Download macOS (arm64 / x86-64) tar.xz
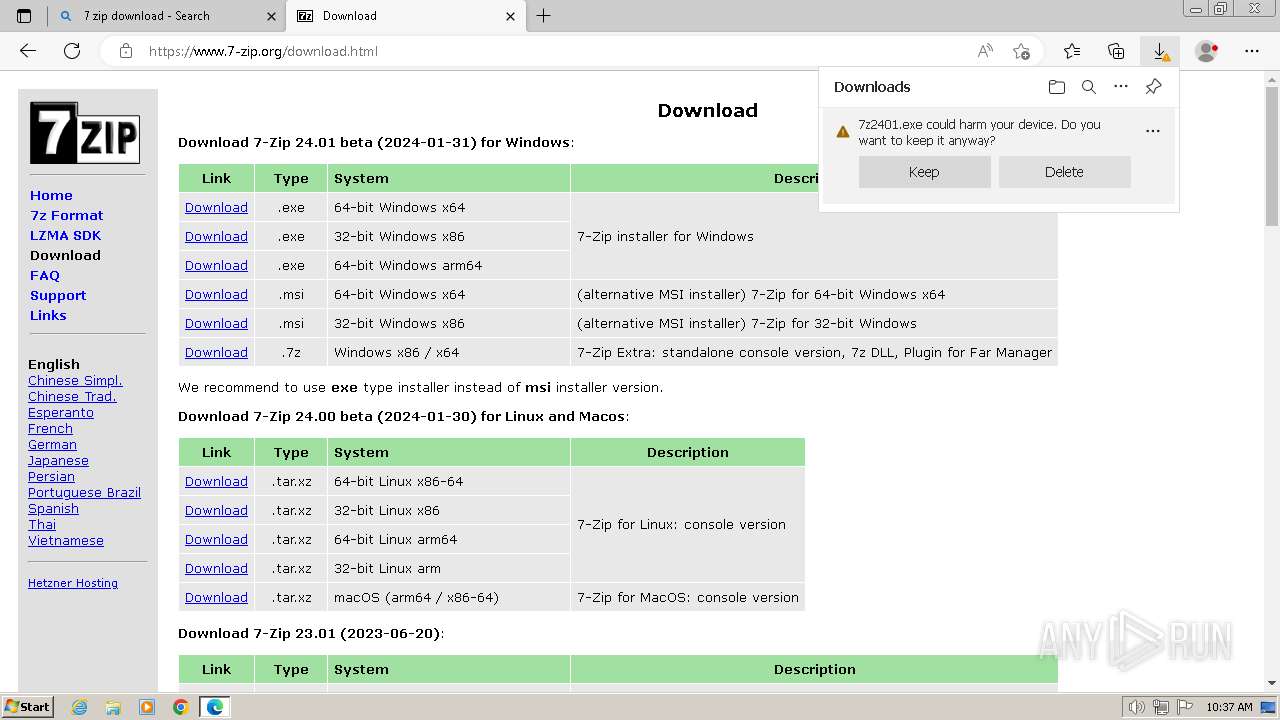Image resolution: width=1280 pixels, height=720 pixels. (216, 597)
